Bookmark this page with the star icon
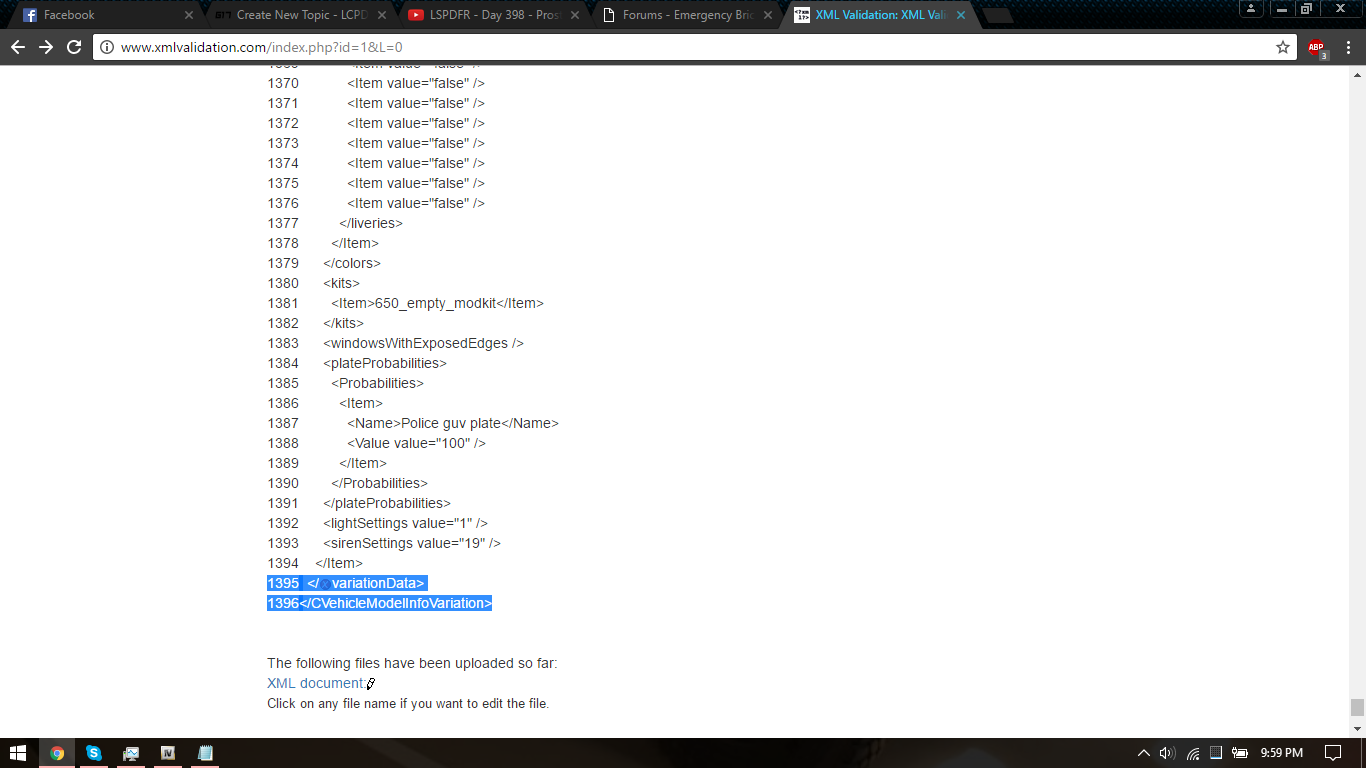This screenshot has height=768, width=1366. [1283, 47]
